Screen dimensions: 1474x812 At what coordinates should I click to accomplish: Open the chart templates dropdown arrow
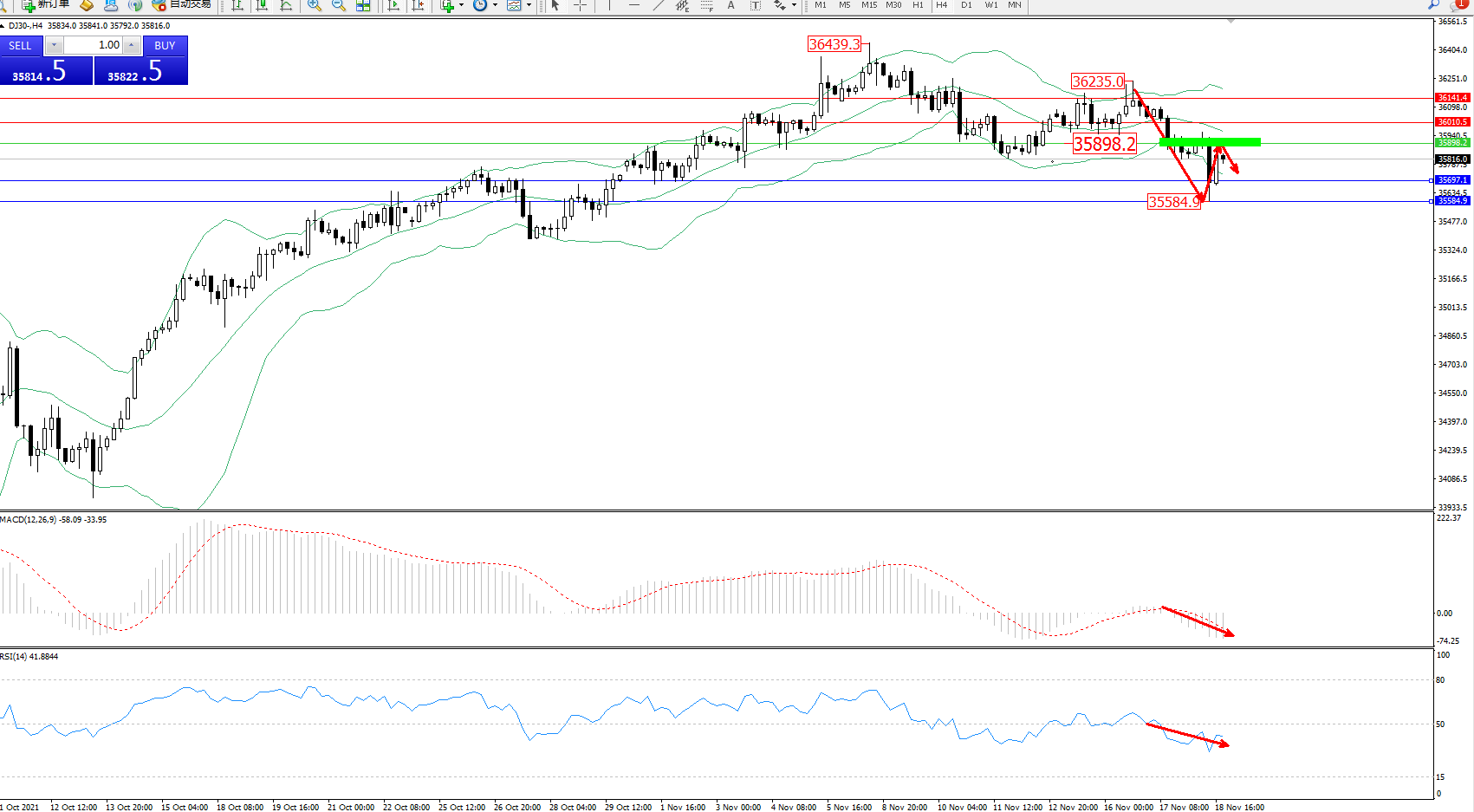tap(529, 5)
